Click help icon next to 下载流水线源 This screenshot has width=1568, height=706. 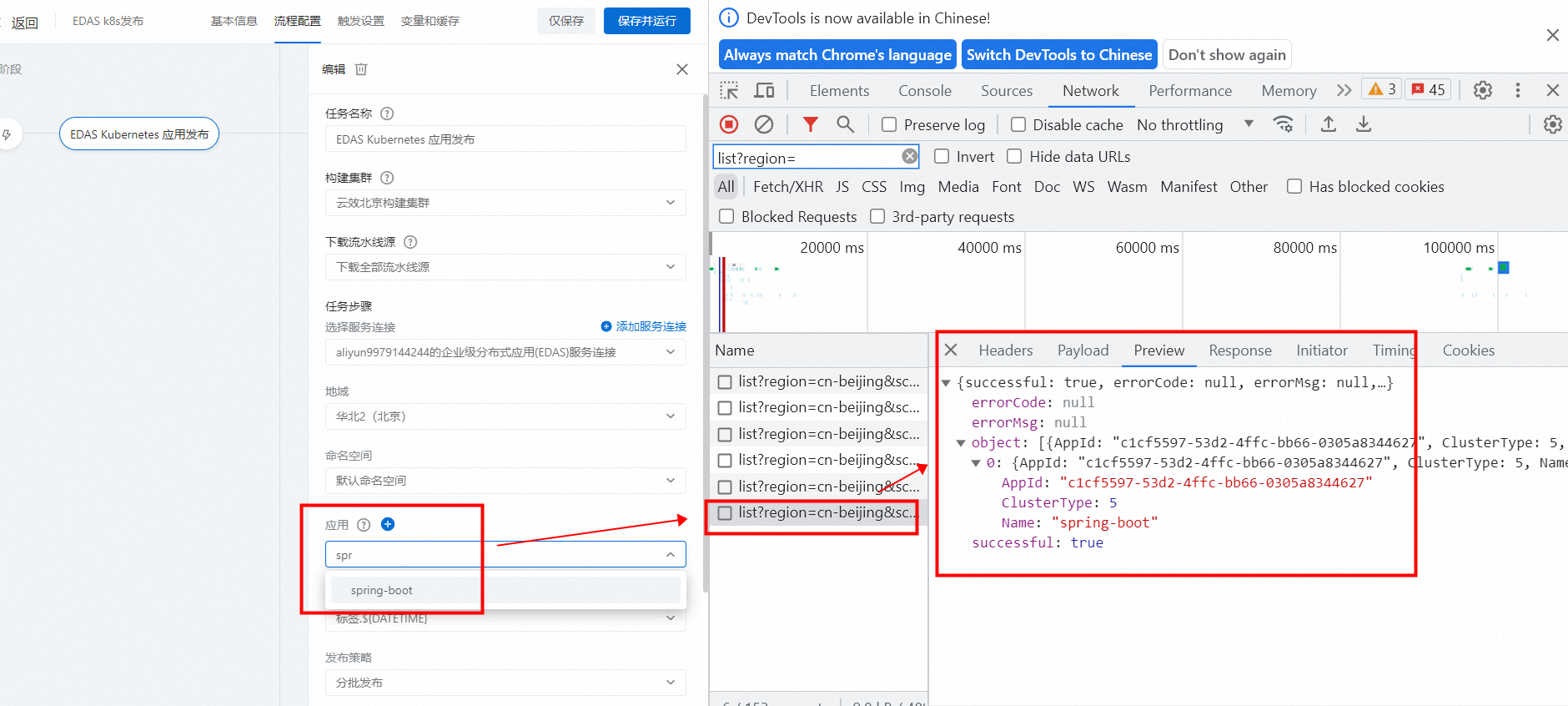pos(410,242)
